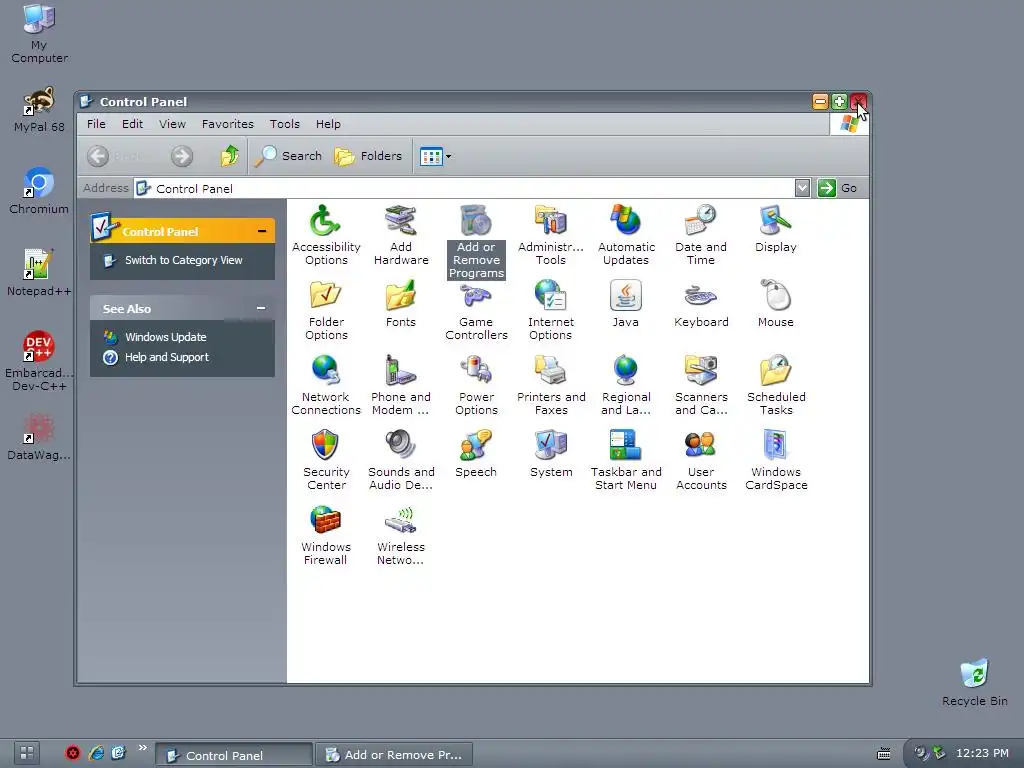Open Scheduled Tasks folder icon

pyautogui.click(x=776, y=385)
